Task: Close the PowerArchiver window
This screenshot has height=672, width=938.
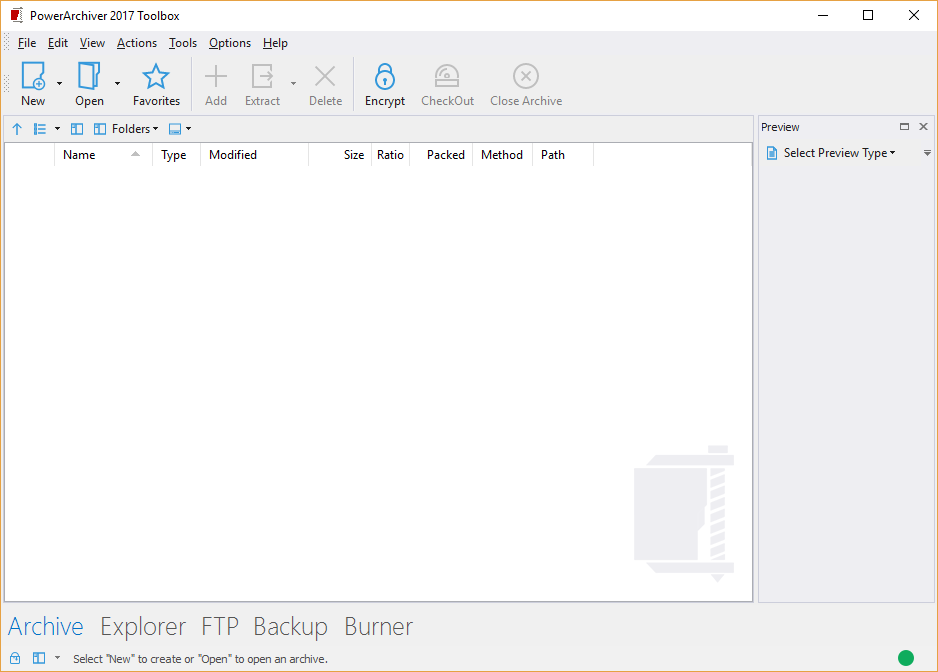Action: coord(913,16)
